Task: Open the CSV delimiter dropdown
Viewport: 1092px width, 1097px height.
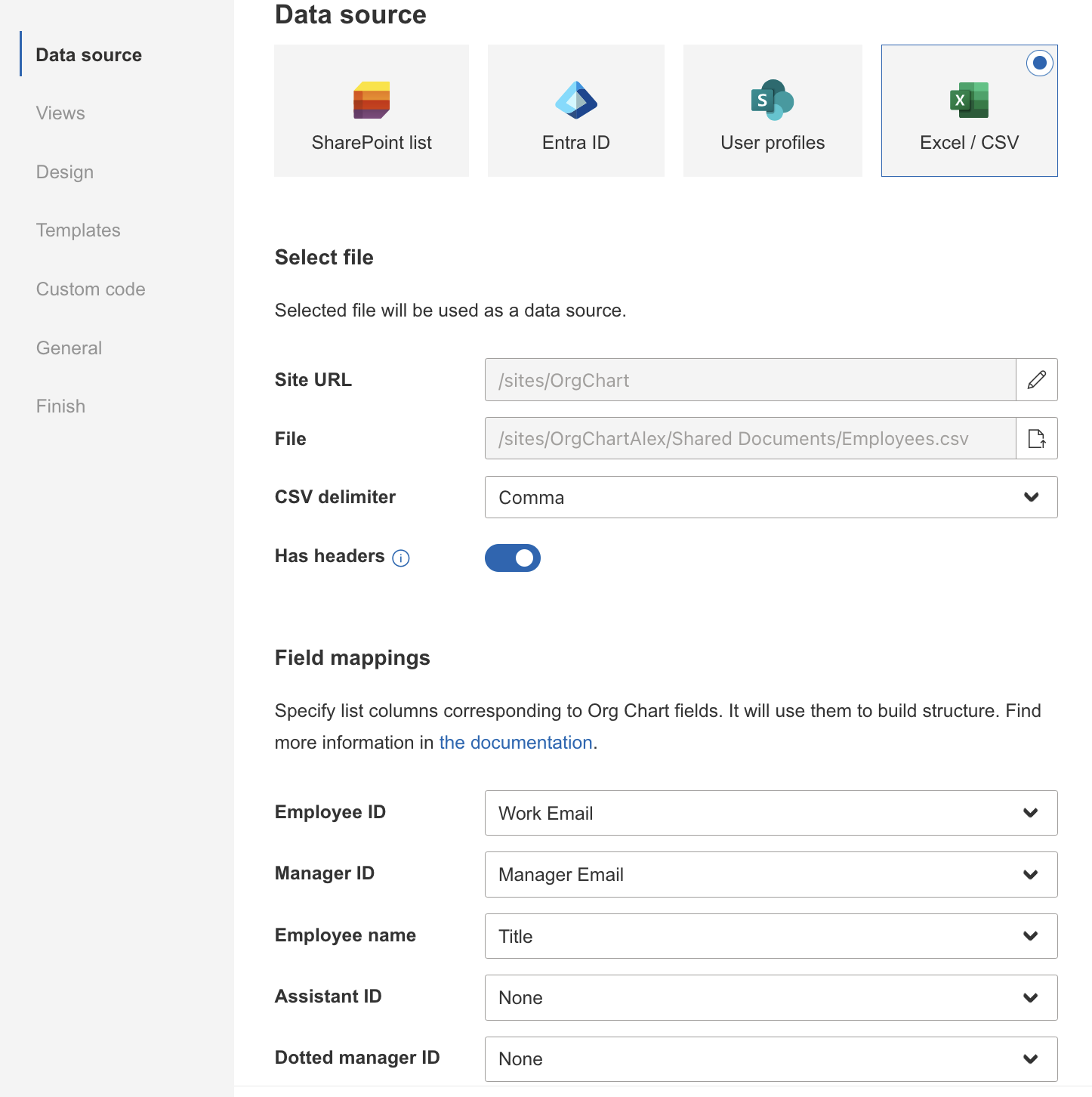Action: coord(771,497)
